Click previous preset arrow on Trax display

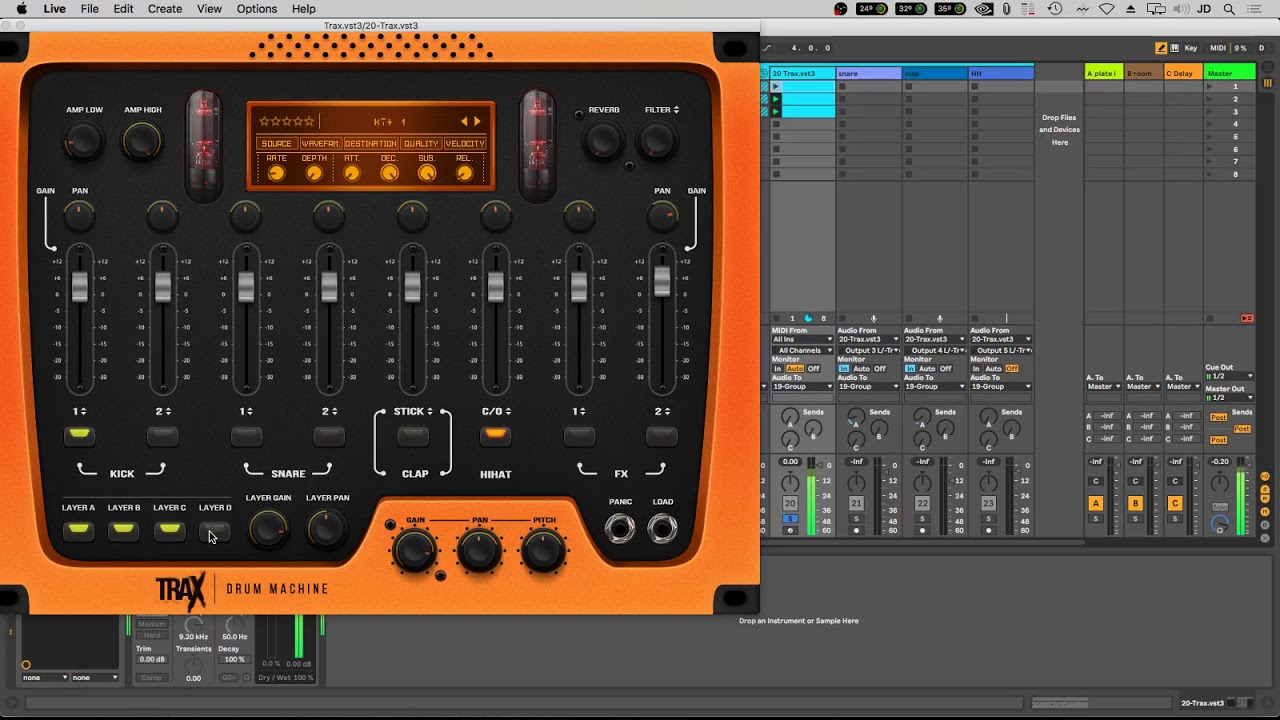pyautogui.click(x=464, y=121)
